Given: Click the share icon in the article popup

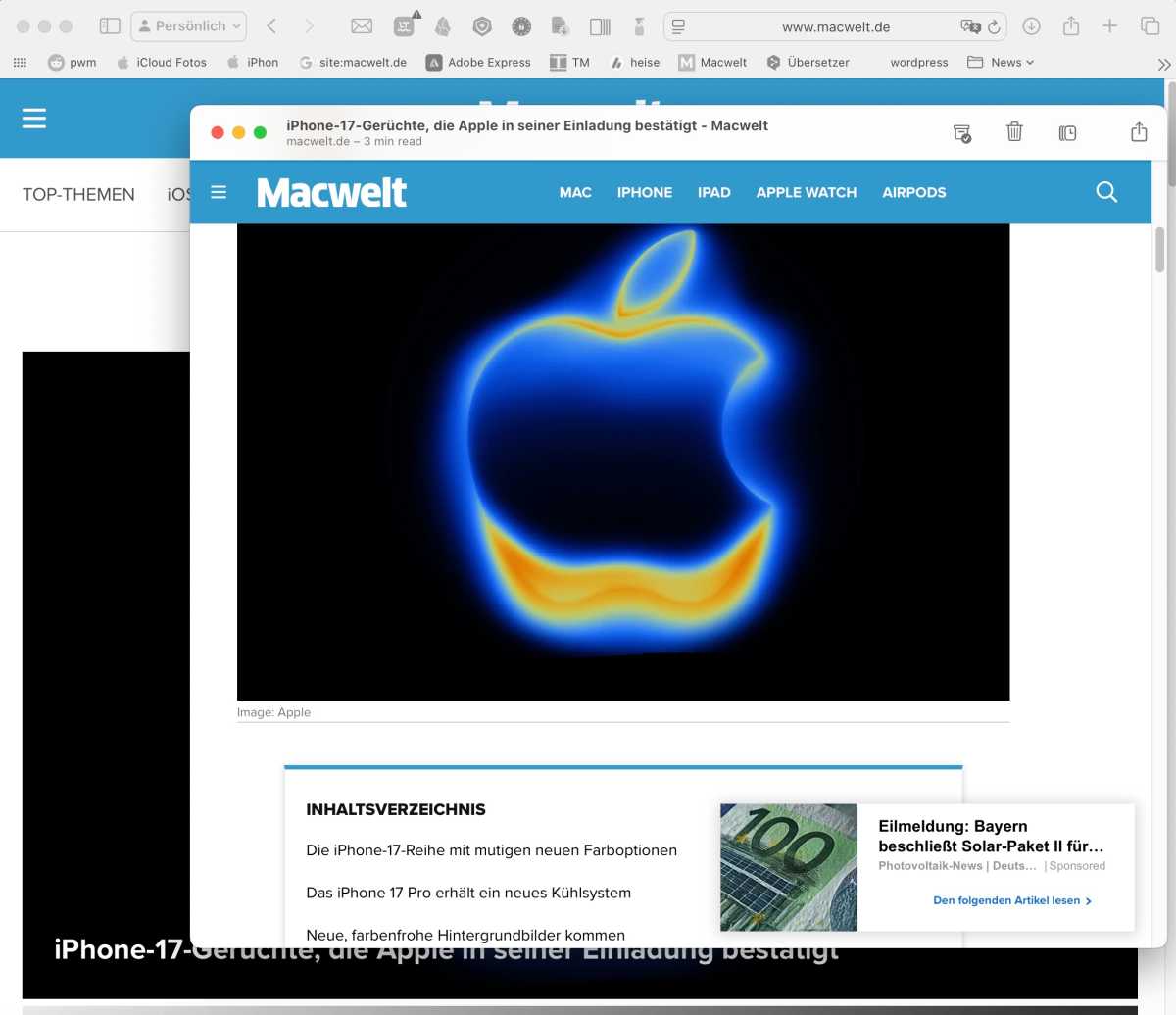Looking at the screenshot, I should 1138,131.
